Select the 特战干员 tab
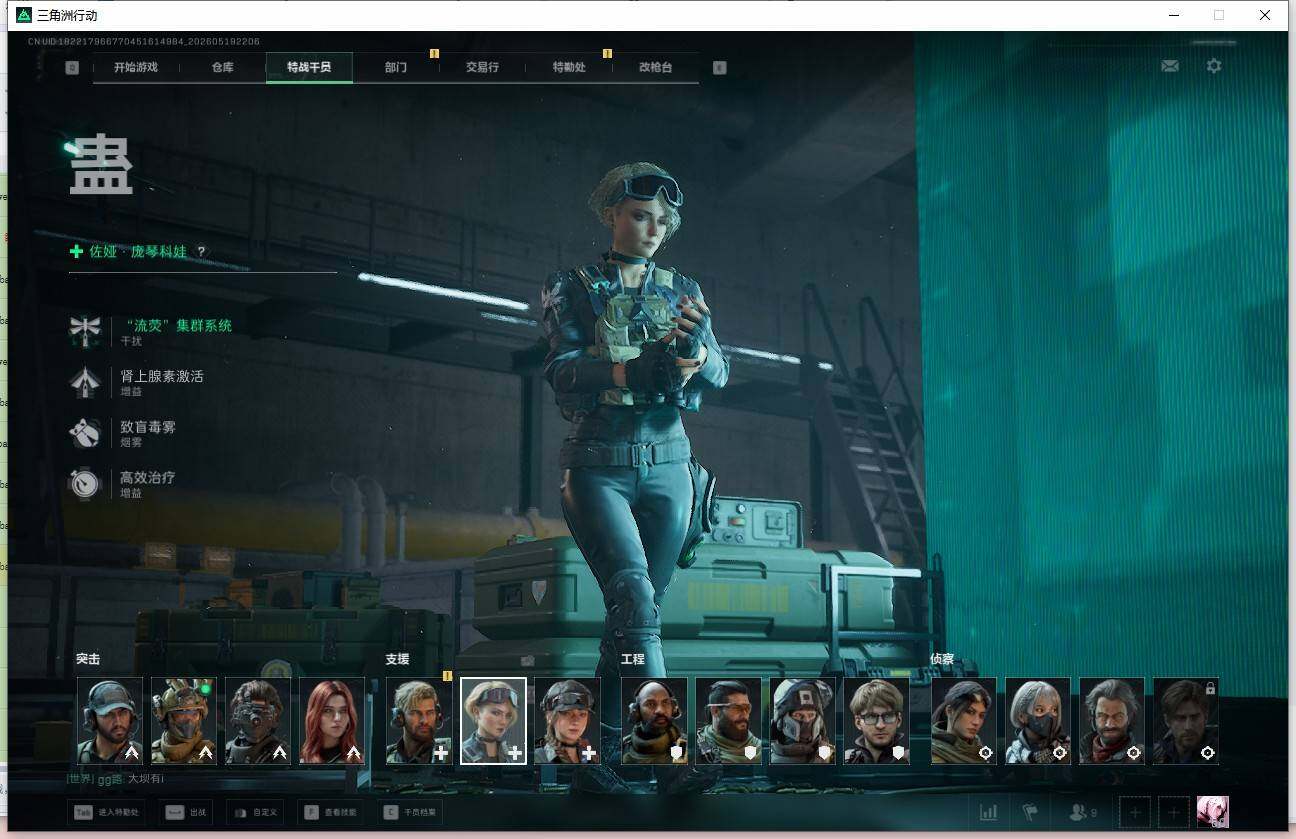Viewport: 1296px width, 839px height. (309, 67)
